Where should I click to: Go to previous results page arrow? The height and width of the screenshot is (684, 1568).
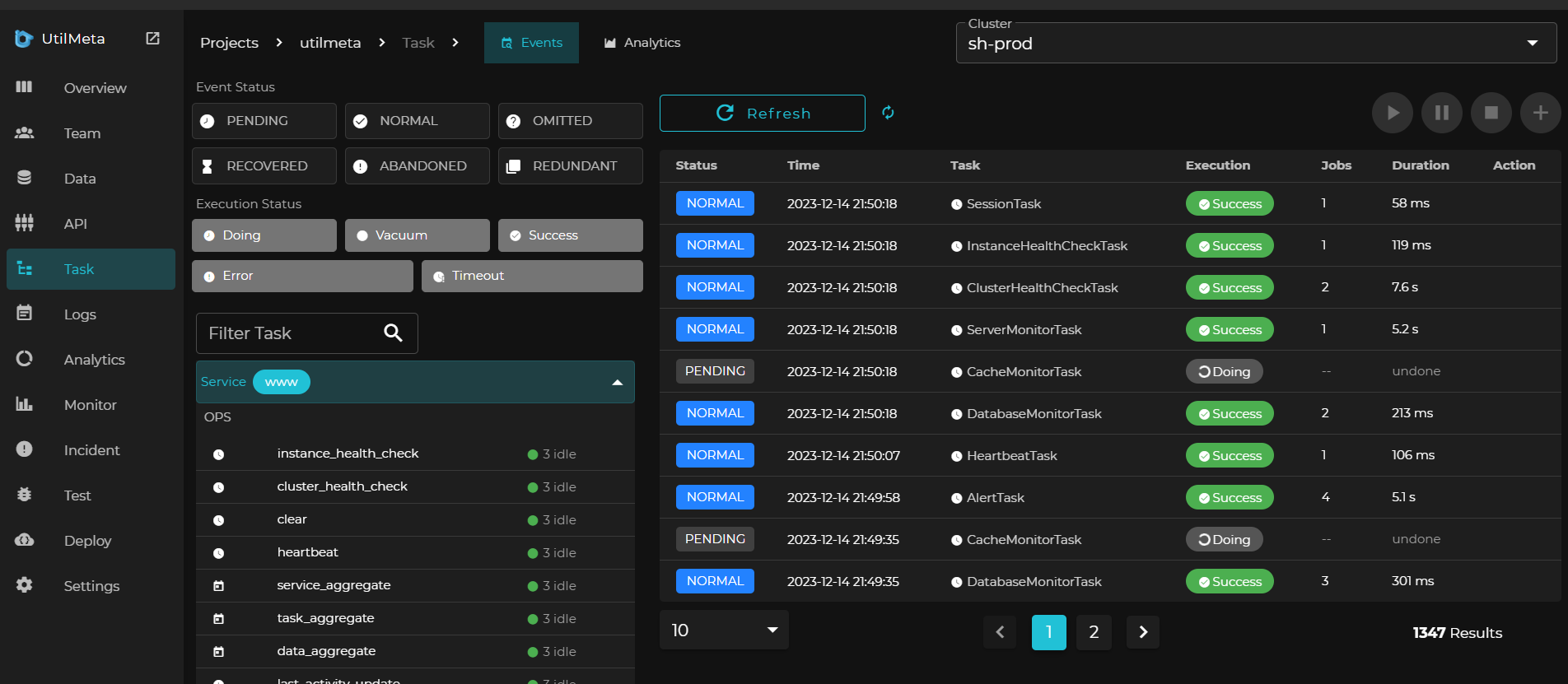click(x=1000, y=632)
